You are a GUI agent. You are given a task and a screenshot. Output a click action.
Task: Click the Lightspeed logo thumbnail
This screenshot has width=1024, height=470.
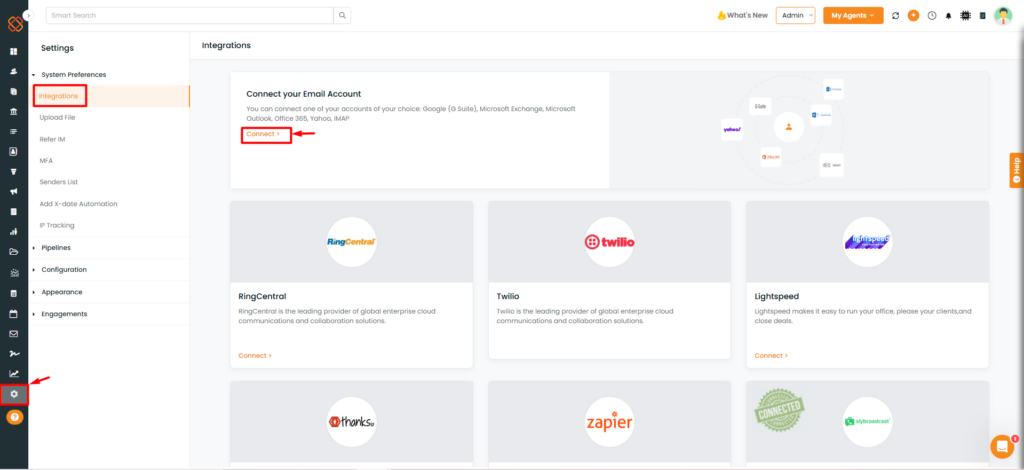tap(867, 242)
